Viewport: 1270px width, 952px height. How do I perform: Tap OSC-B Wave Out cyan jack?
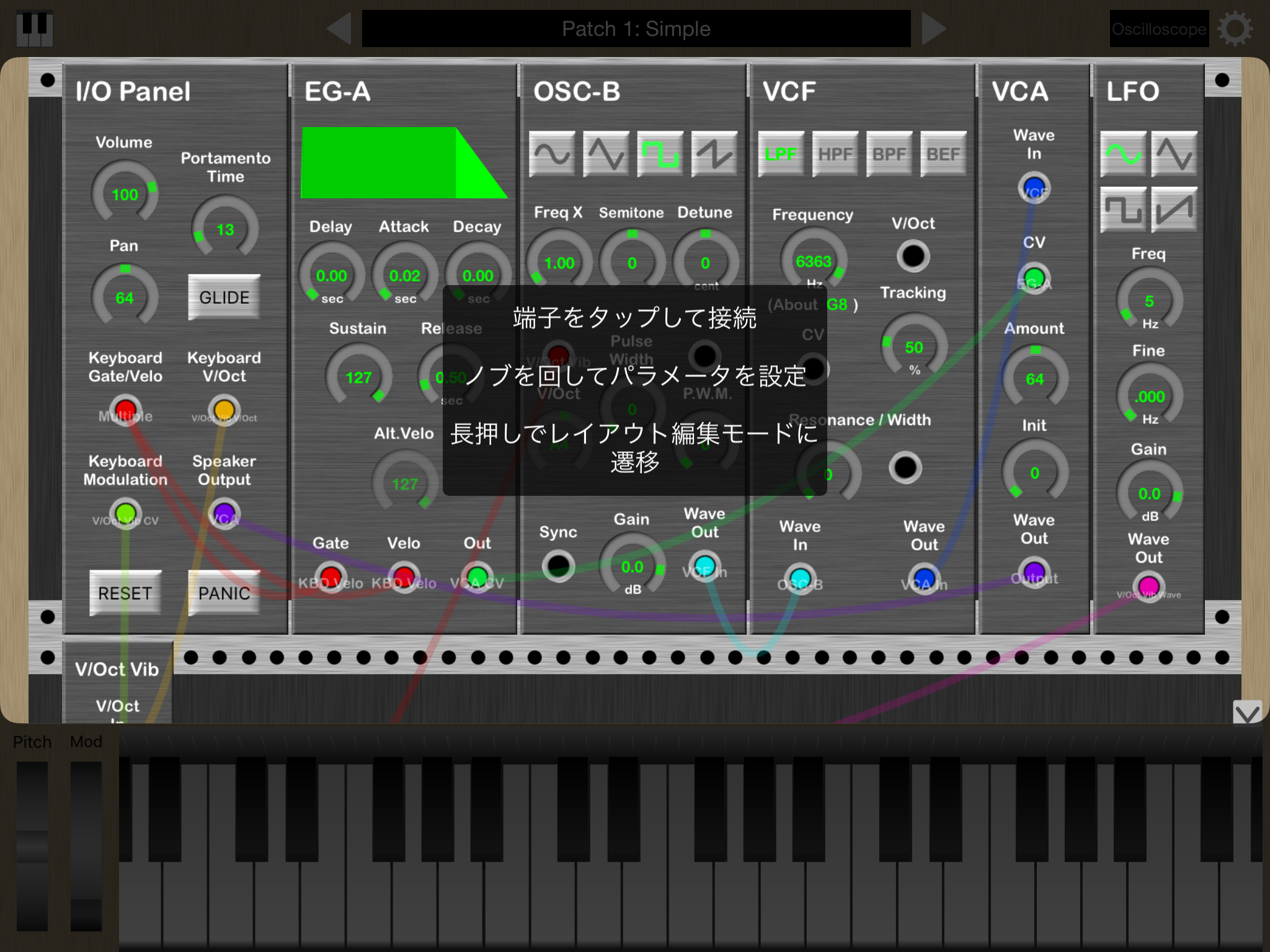coord(704,566)
